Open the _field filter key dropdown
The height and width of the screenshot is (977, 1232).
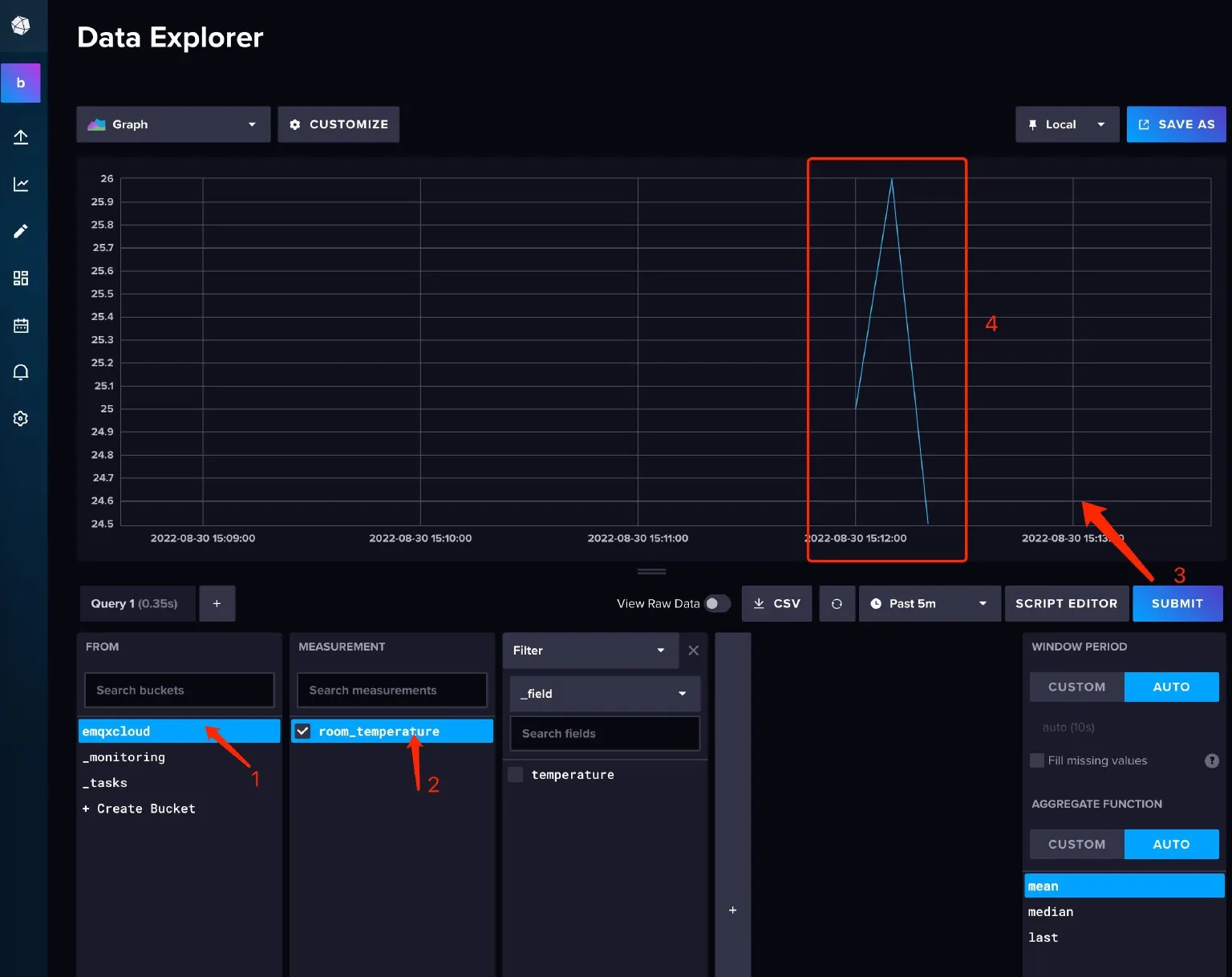[x=605, y=694]
